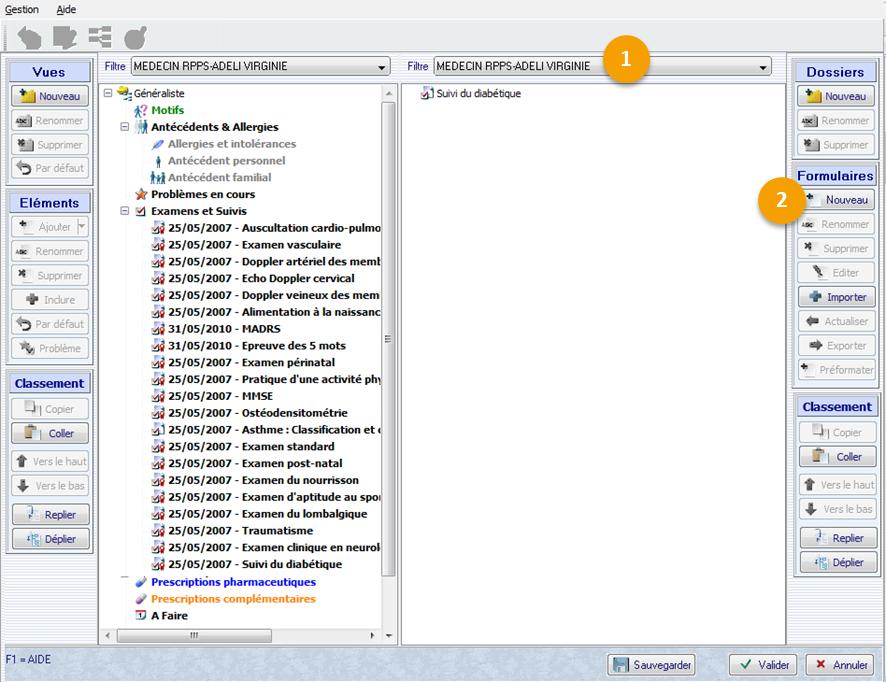Select the Motifs item in the tree
This screenshot has width=886, height=682.
[x=167, y=110]
